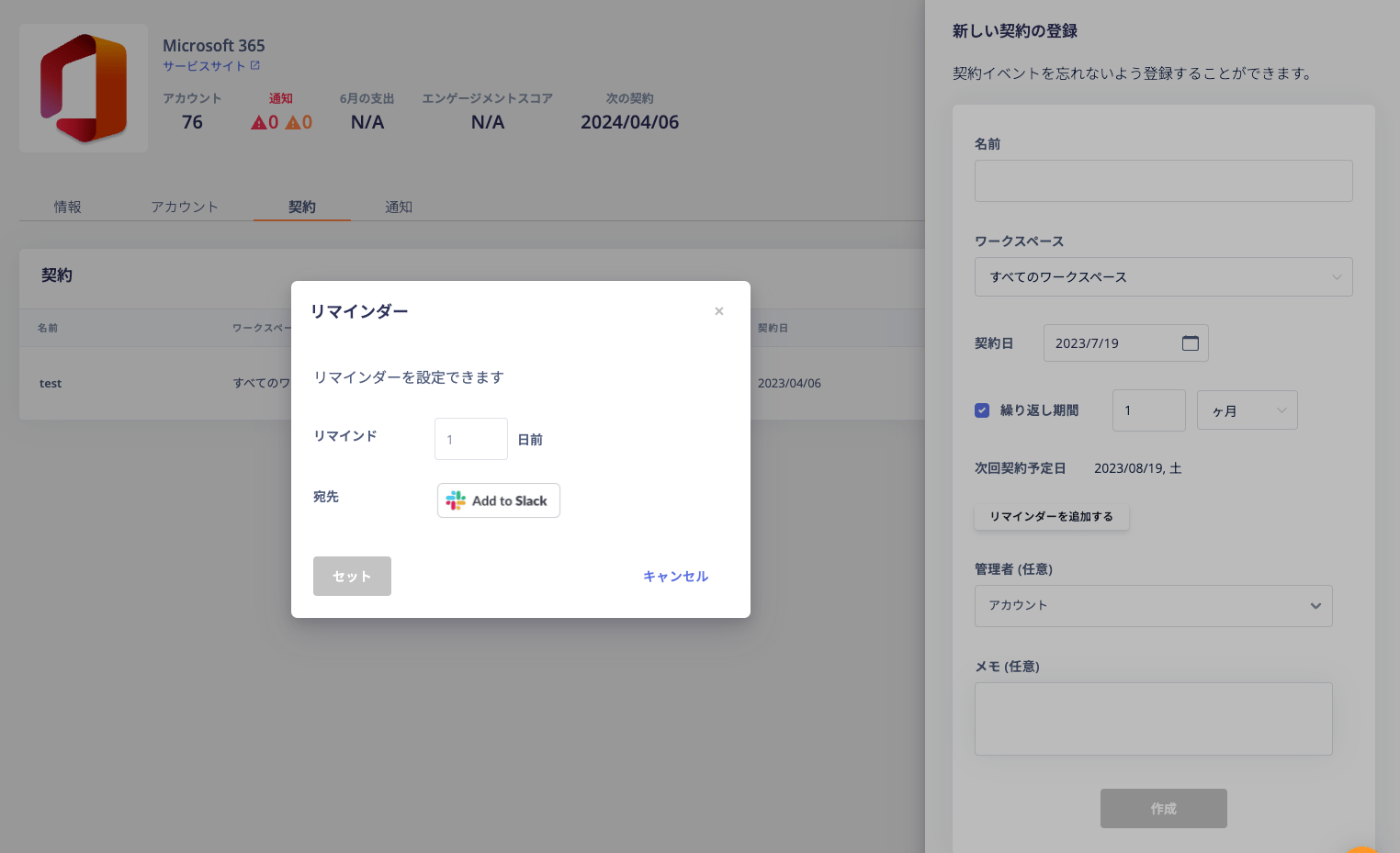Click the 契約日 column header
The width and height of the screenshot is (1400, 853).
pos(773,328)
